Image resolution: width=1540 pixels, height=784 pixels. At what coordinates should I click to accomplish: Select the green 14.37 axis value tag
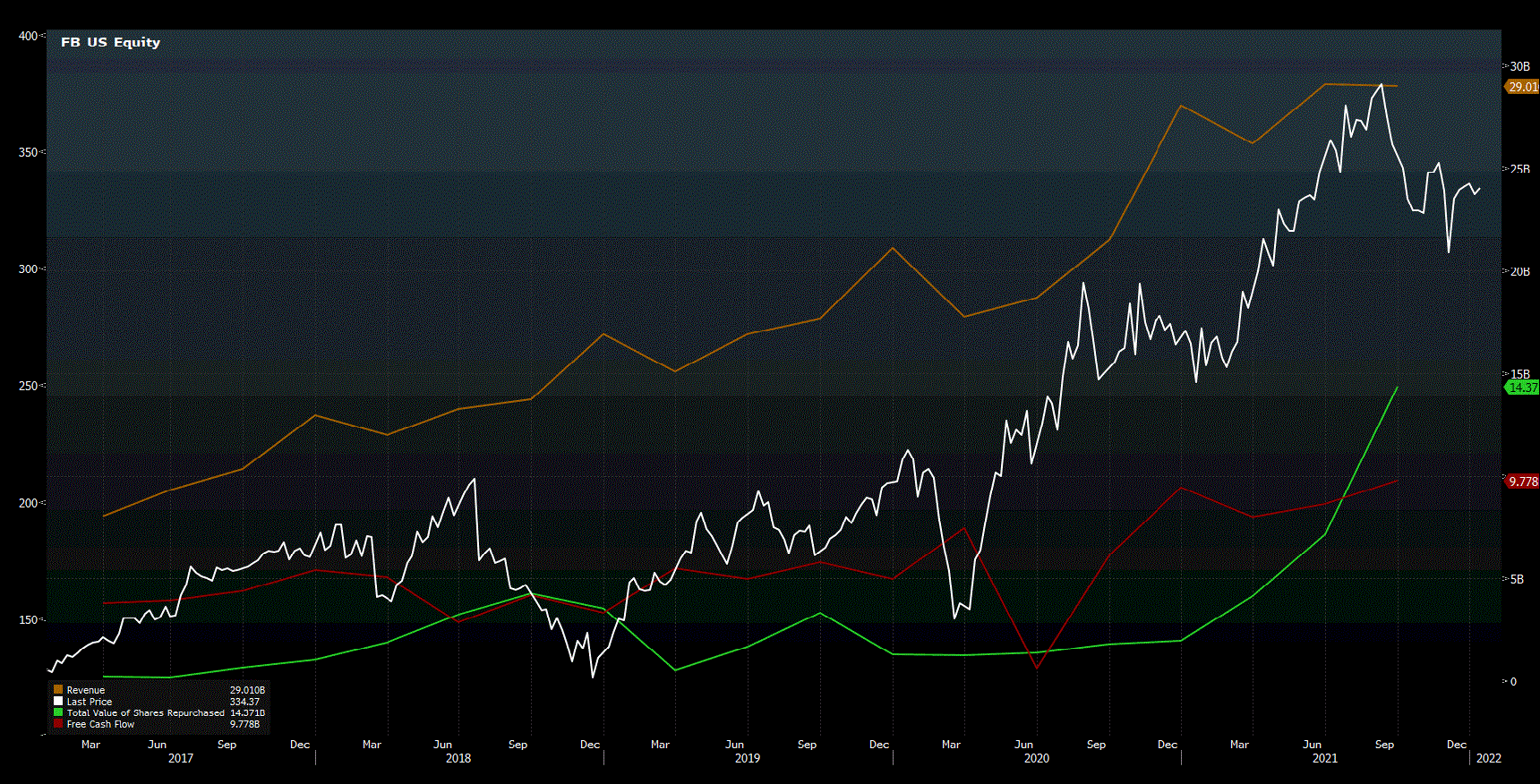(1522, 388)
